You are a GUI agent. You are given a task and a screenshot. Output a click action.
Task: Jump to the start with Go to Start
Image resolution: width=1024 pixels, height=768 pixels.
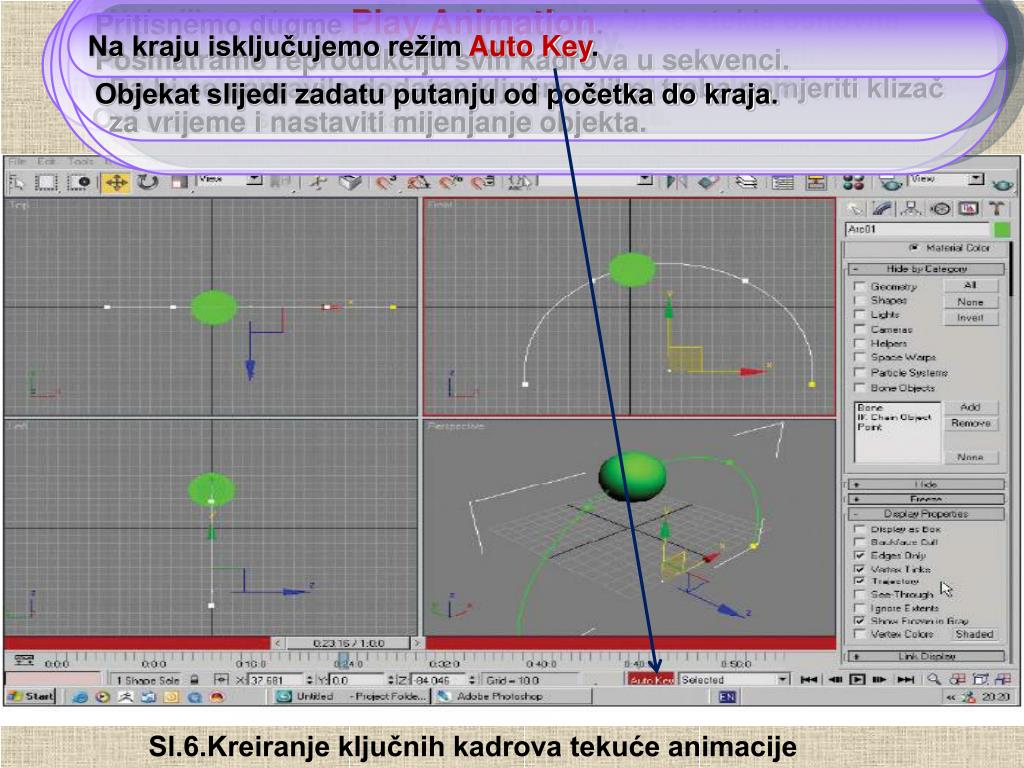point(808,680)
